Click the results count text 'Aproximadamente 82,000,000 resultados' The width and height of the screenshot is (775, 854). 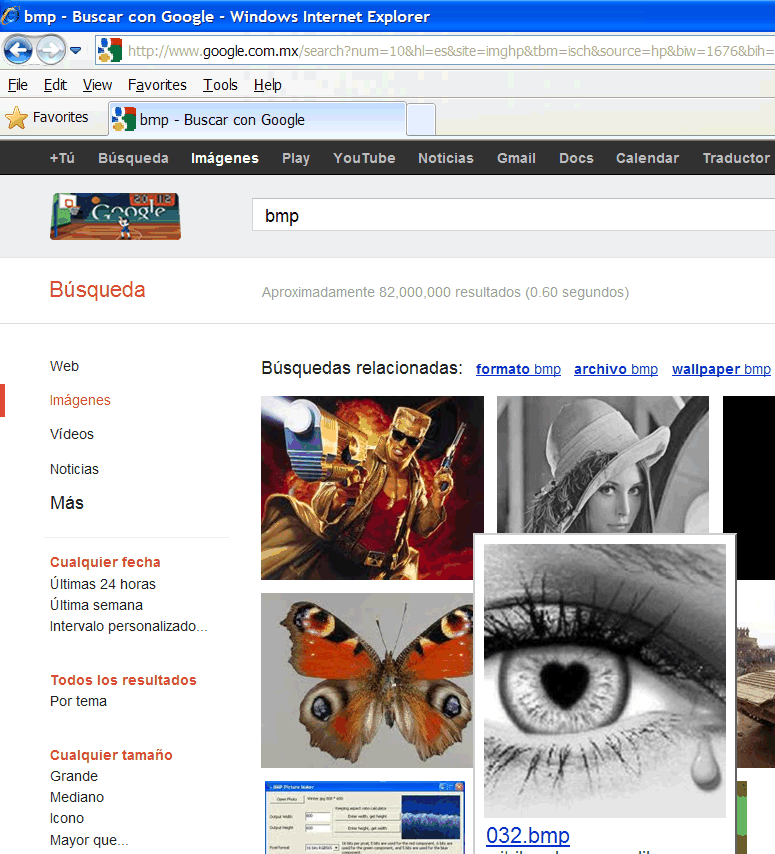[x=446, y=292]
